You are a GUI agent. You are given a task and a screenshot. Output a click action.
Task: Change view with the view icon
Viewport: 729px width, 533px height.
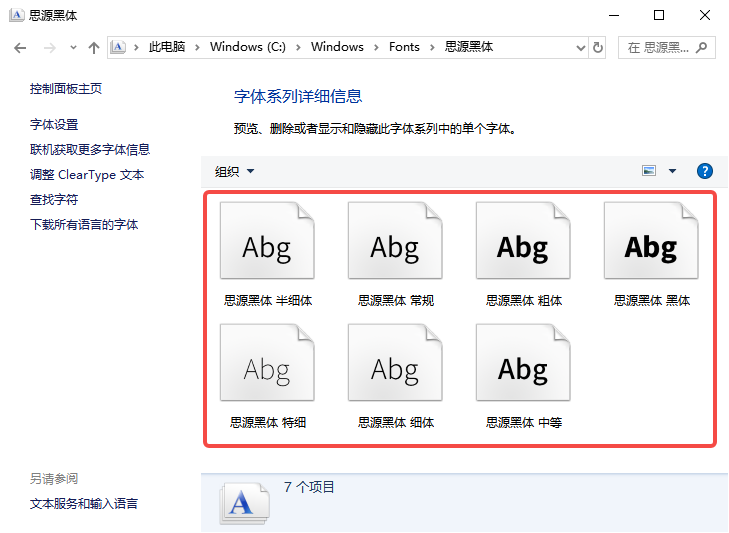[649, 171]
